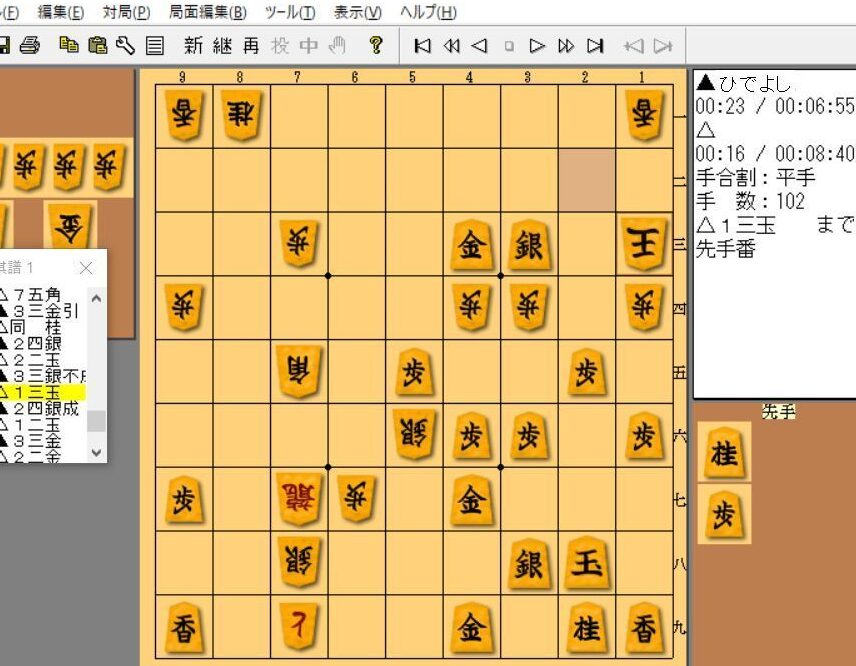Click the yellow question mark help icon

click(376, 46)
